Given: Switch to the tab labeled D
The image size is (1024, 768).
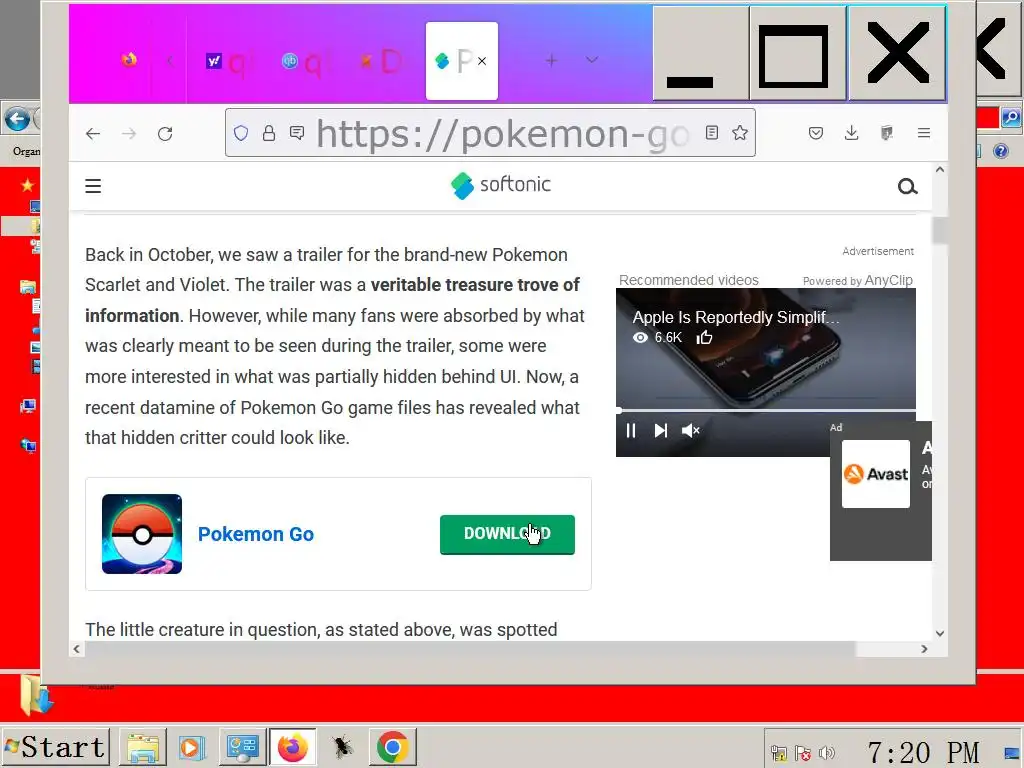Looking at the screenshot, I should (x=381, y=61).
